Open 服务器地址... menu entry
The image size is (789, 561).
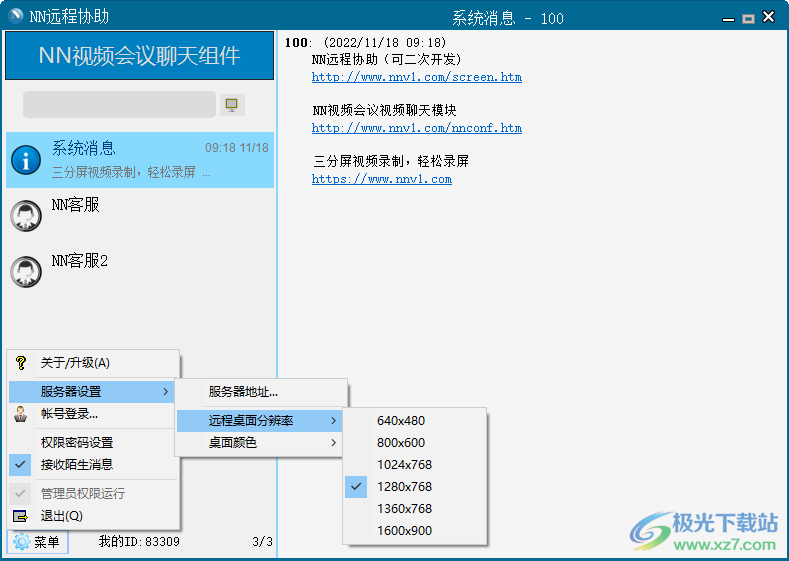tap(261, 392)
